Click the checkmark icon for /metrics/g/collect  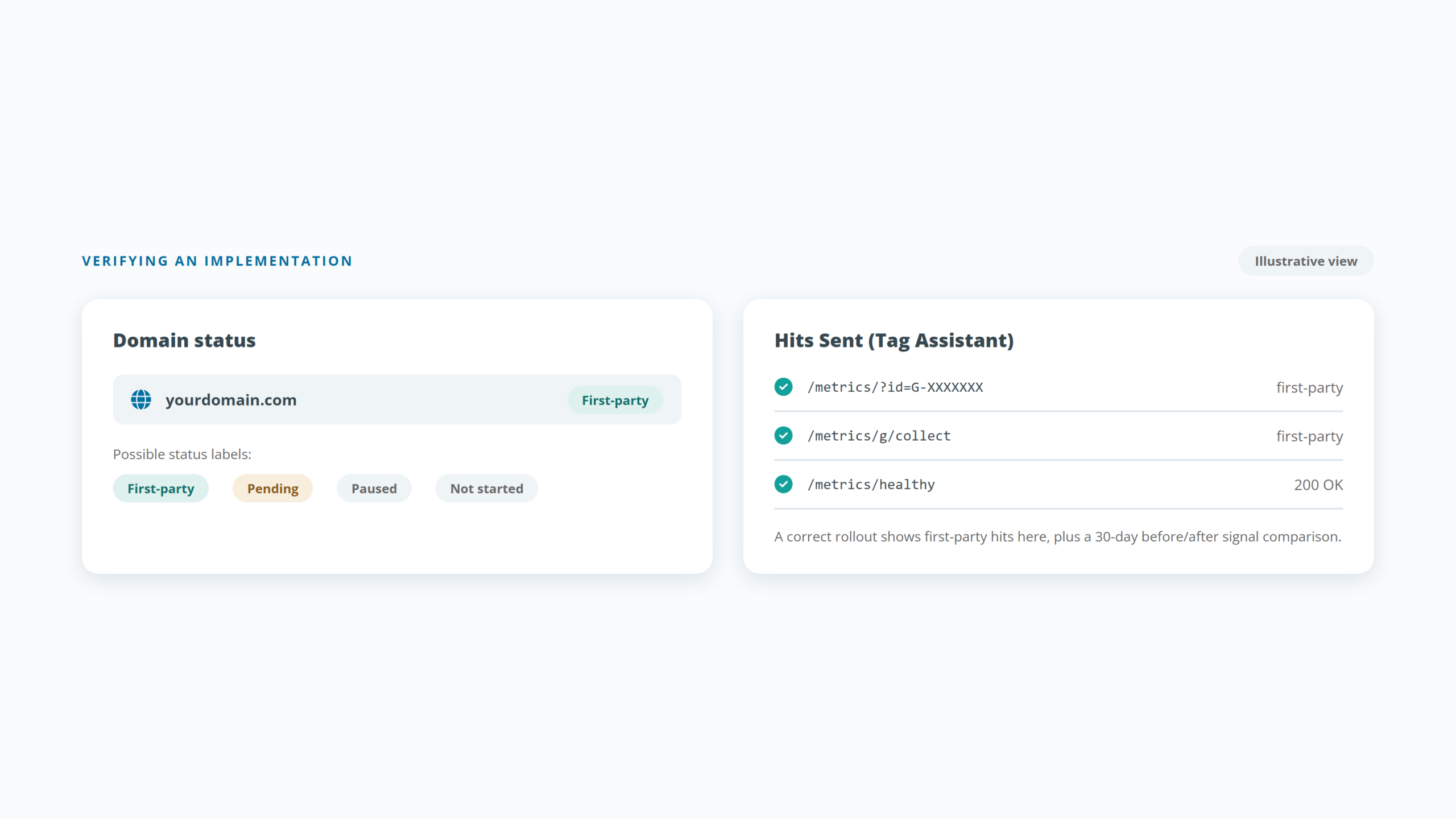pyautogui.click(x=783, y=436)
